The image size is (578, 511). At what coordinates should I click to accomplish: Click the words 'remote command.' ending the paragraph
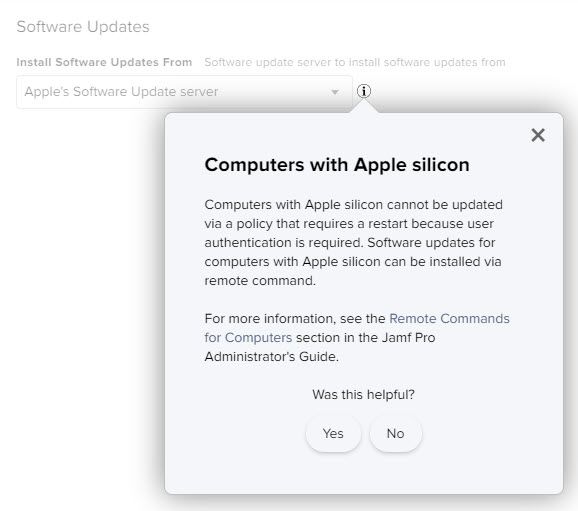point(260,281)
